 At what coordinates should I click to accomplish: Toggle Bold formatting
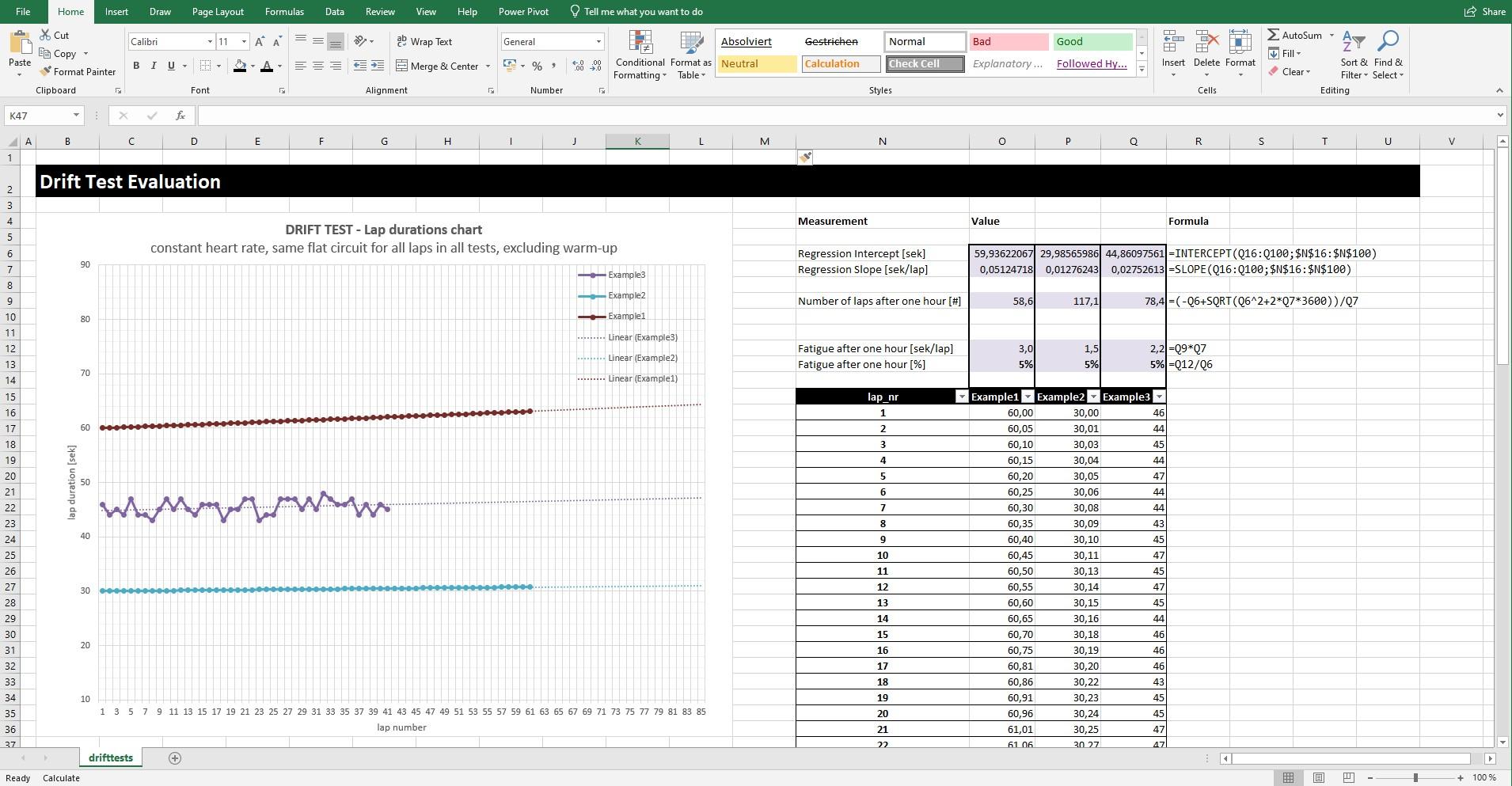click(x=136, y=66)
